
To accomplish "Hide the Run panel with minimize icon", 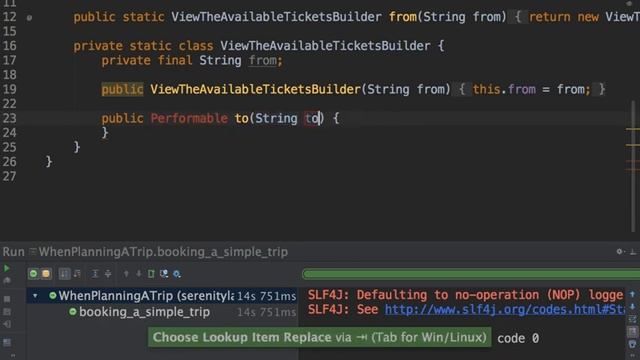I will pyautogui.click(x=633, y=252).
